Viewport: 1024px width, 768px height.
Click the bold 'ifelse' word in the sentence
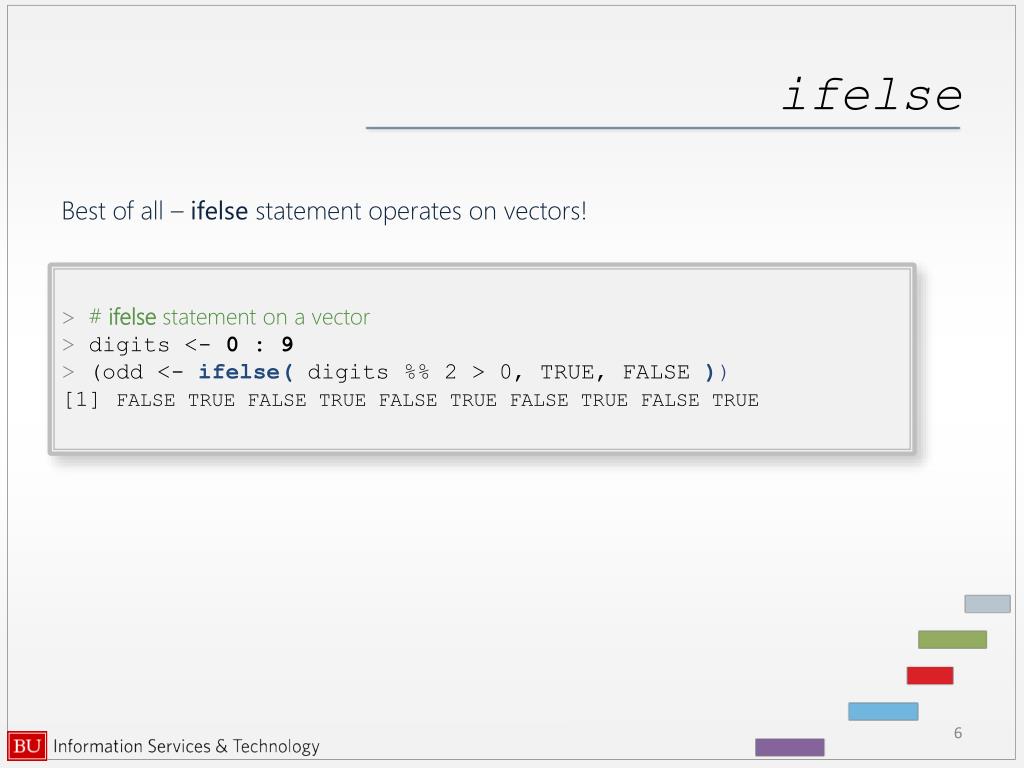tap(219, 211)
